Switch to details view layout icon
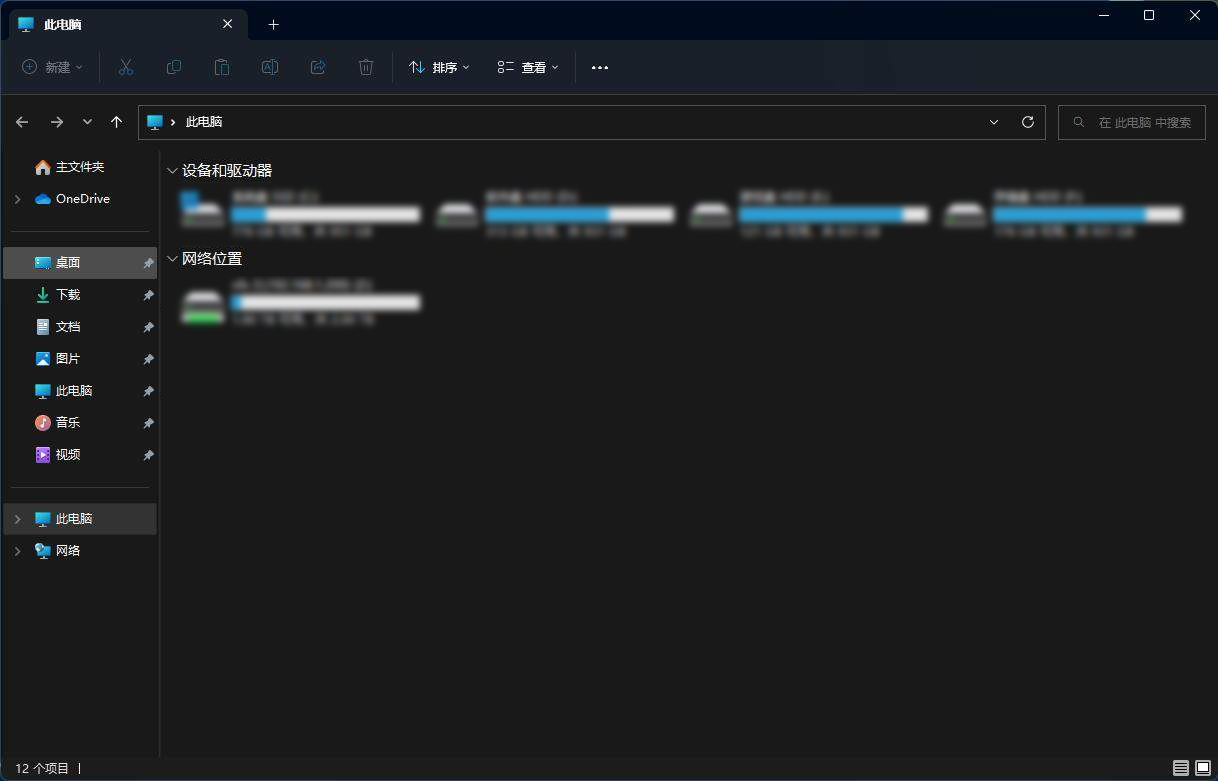The image size is (1218, 781). [1181, 768]
